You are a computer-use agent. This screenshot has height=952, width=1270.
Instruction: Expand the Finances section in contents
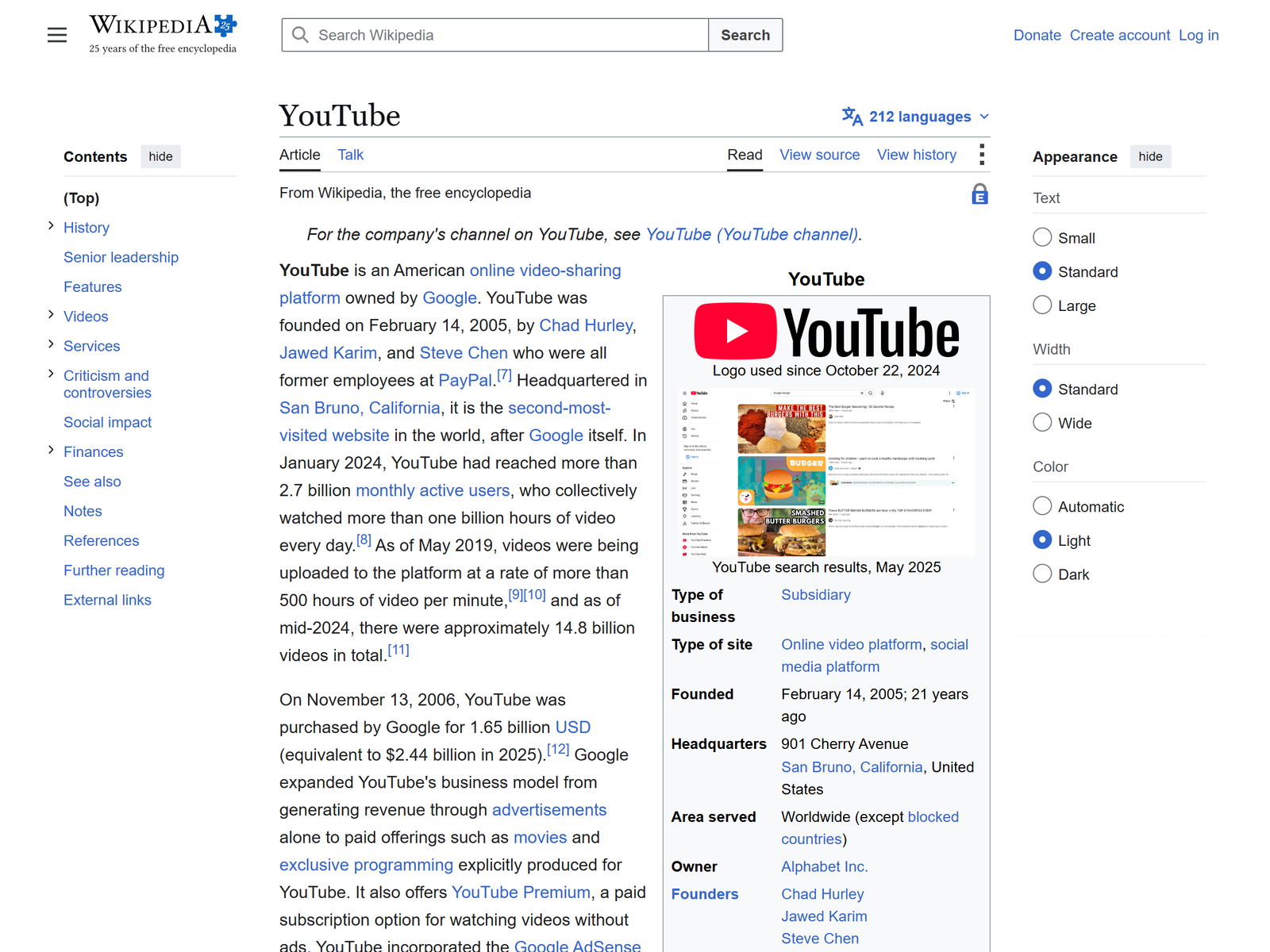click(51, 450)
